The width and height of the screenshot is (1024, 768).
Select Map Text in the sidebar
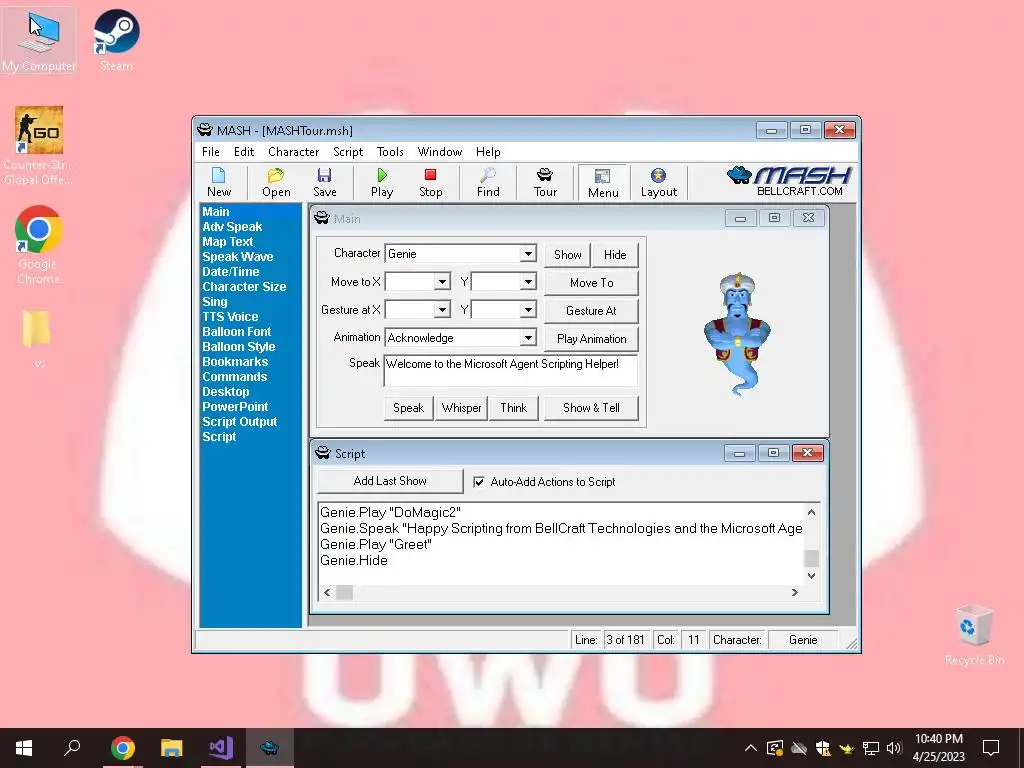pos(227,242)
